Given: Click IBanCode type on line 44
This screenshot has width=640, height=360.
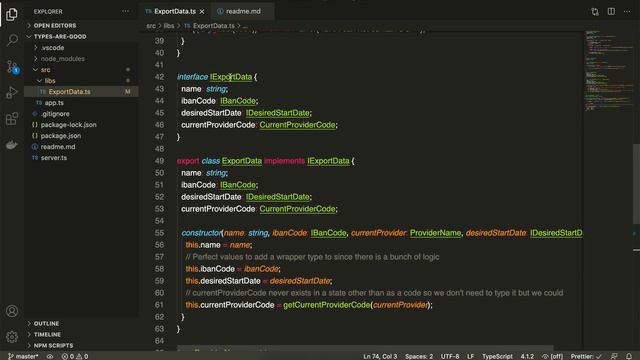Looking at the screenshot, I should pyautogui.click(x=238, y=101).
